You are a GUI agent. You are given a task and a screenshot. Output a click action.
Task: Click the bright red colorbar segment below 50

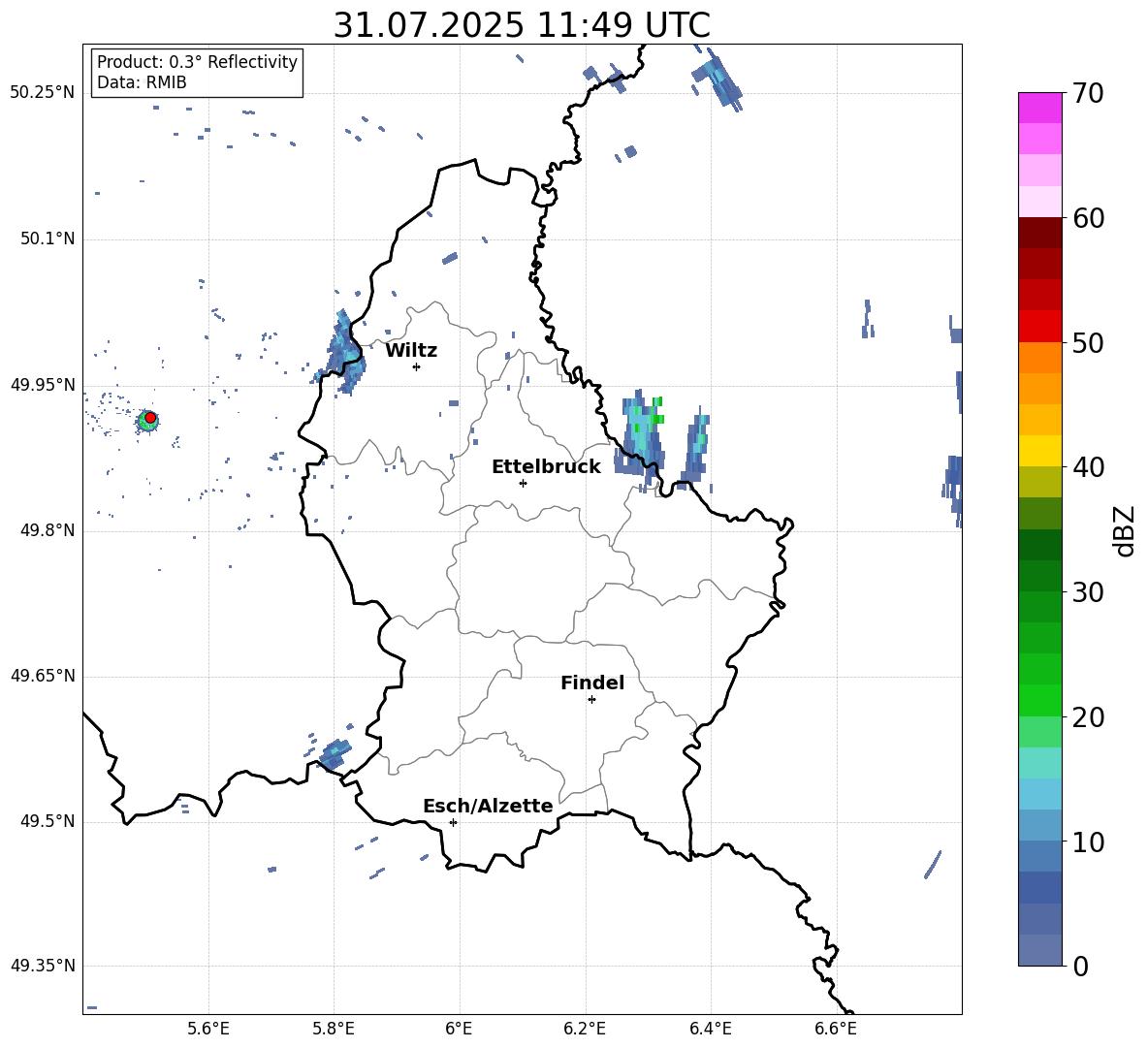tap(1039, 326)
